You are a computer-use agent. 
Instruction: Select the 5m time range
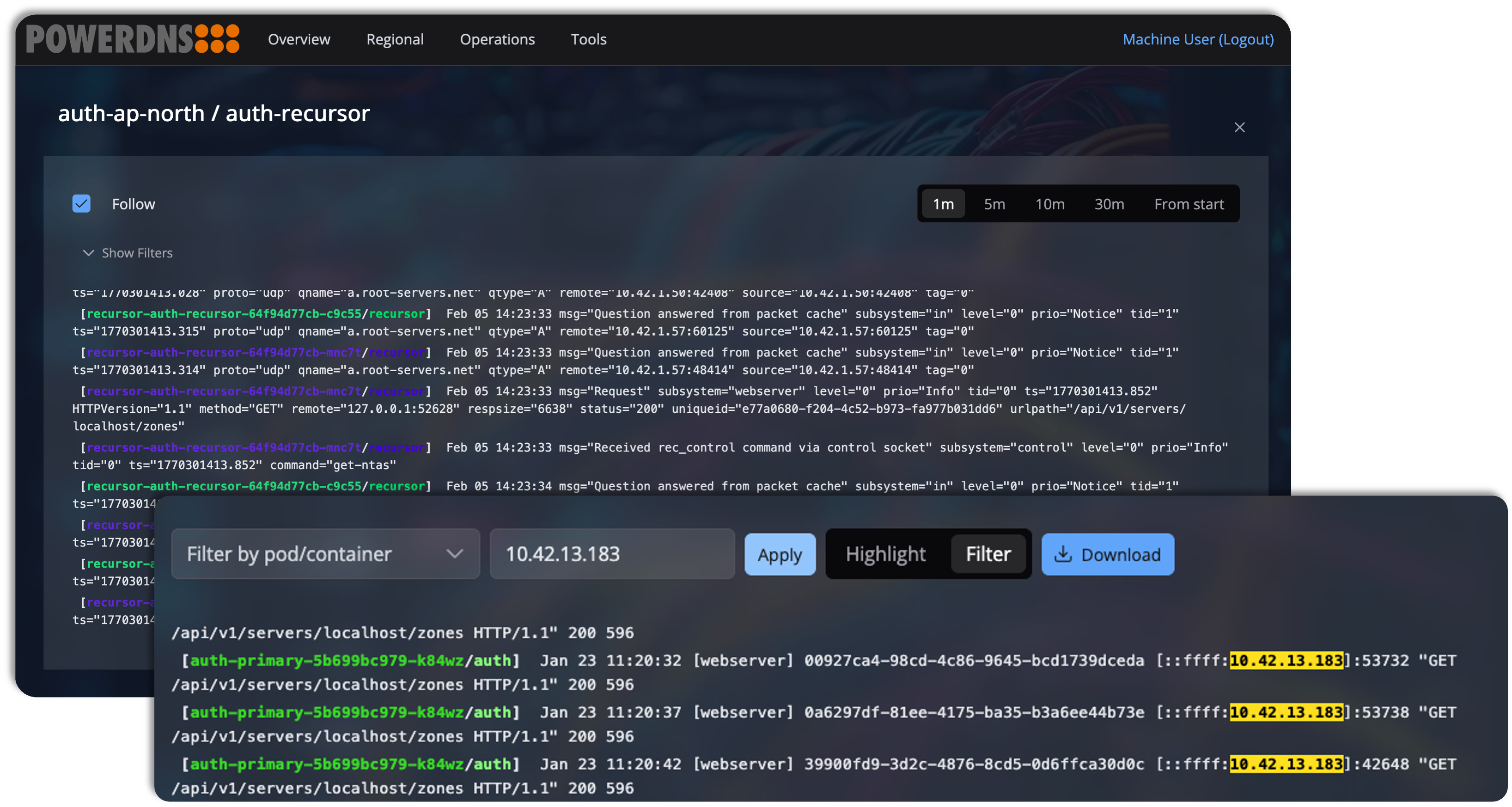[x=994, y=204]
